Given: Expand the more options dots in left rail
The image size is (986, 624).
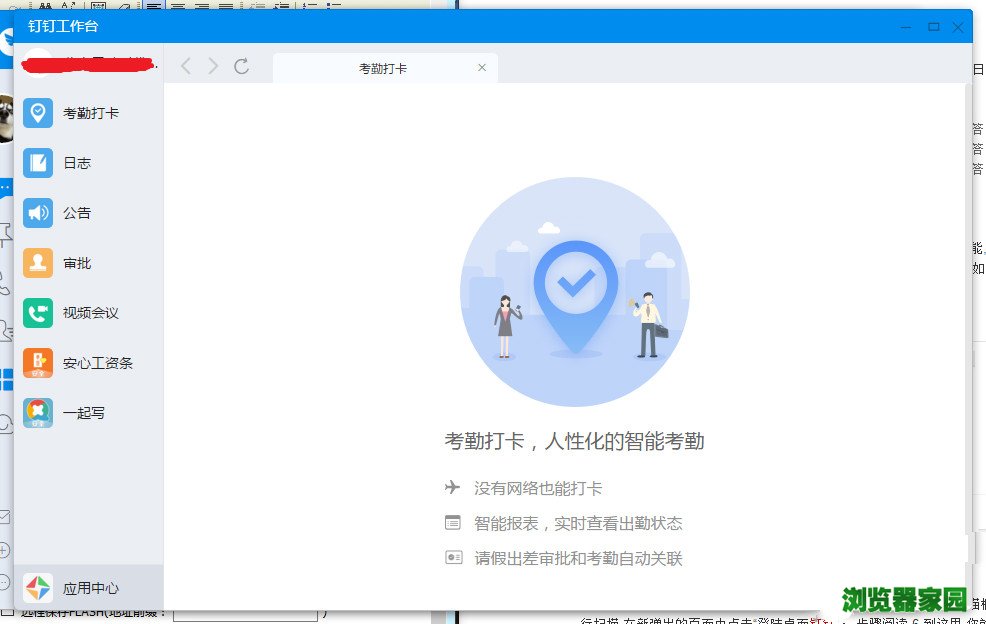Looking at the screenshot, I should pos(7,188).
